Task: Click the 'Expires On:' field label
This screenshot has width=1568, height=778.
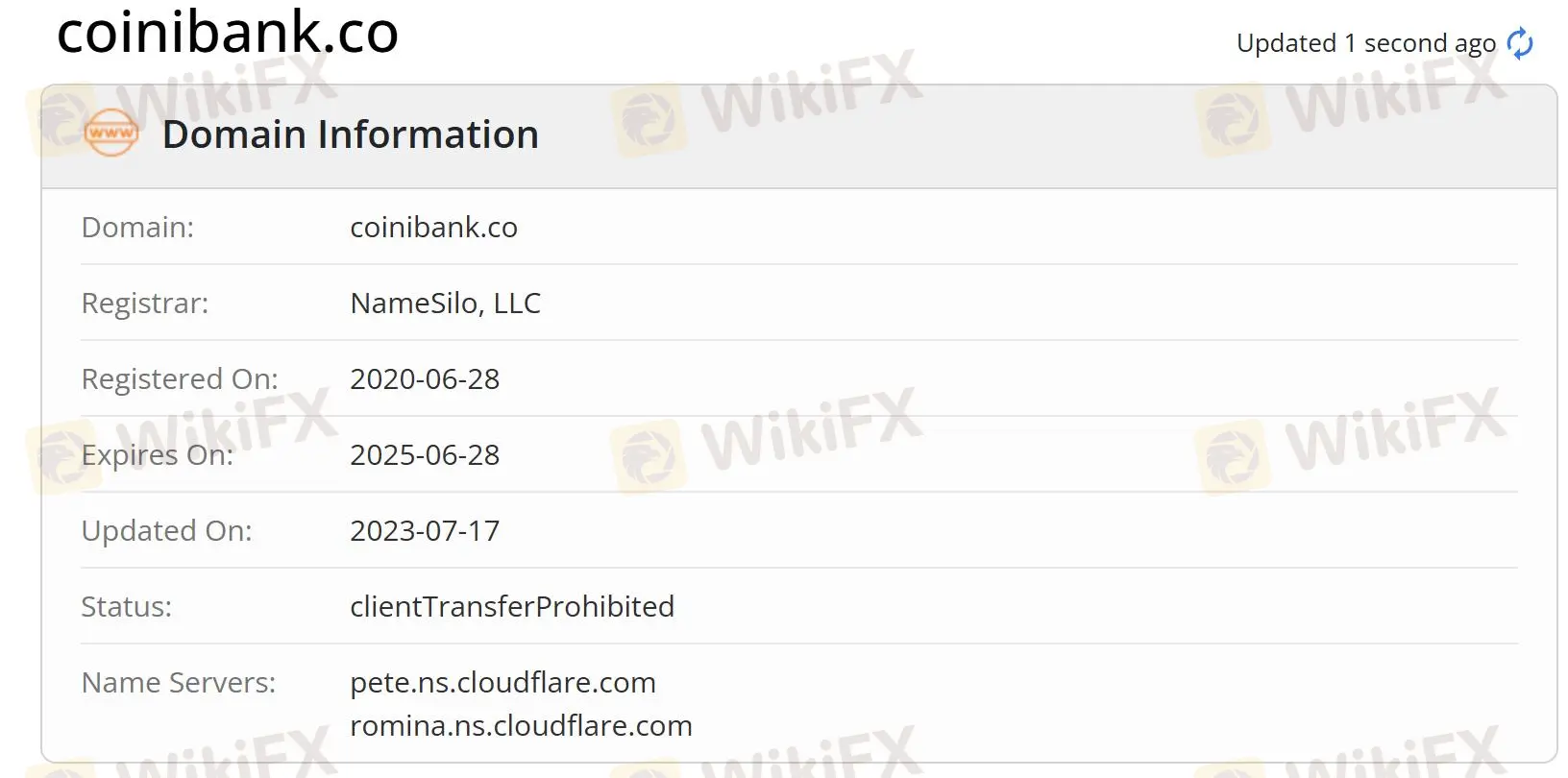Action: (x=158, y=455)
